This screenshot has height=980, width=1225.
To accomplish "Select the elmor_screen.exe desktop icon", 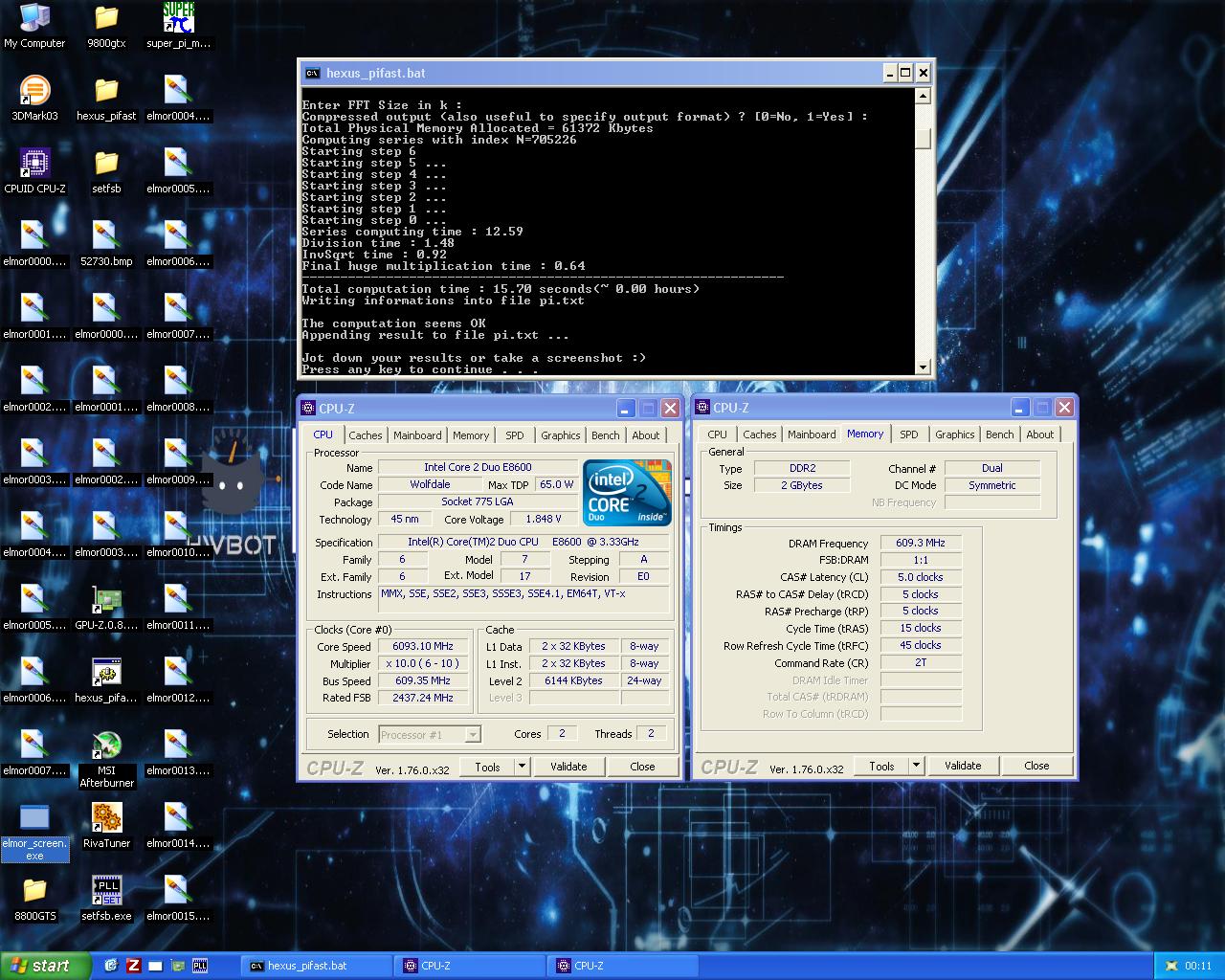I will point(34,833).
